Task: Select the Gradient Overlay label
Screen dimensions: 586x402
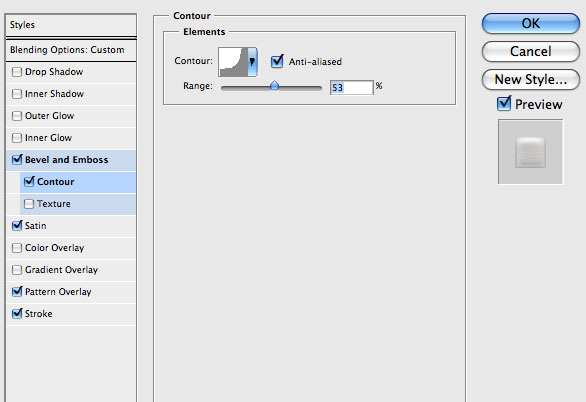Action: (61, 270)
